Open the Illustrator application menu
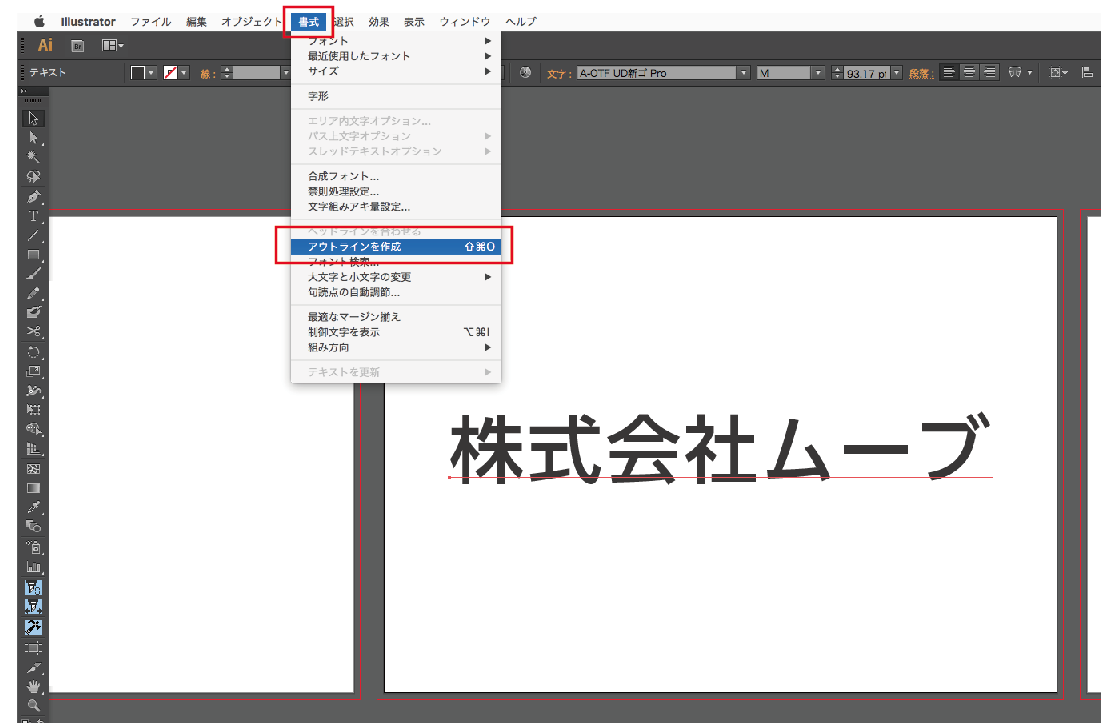 click(x=88, y=22)
